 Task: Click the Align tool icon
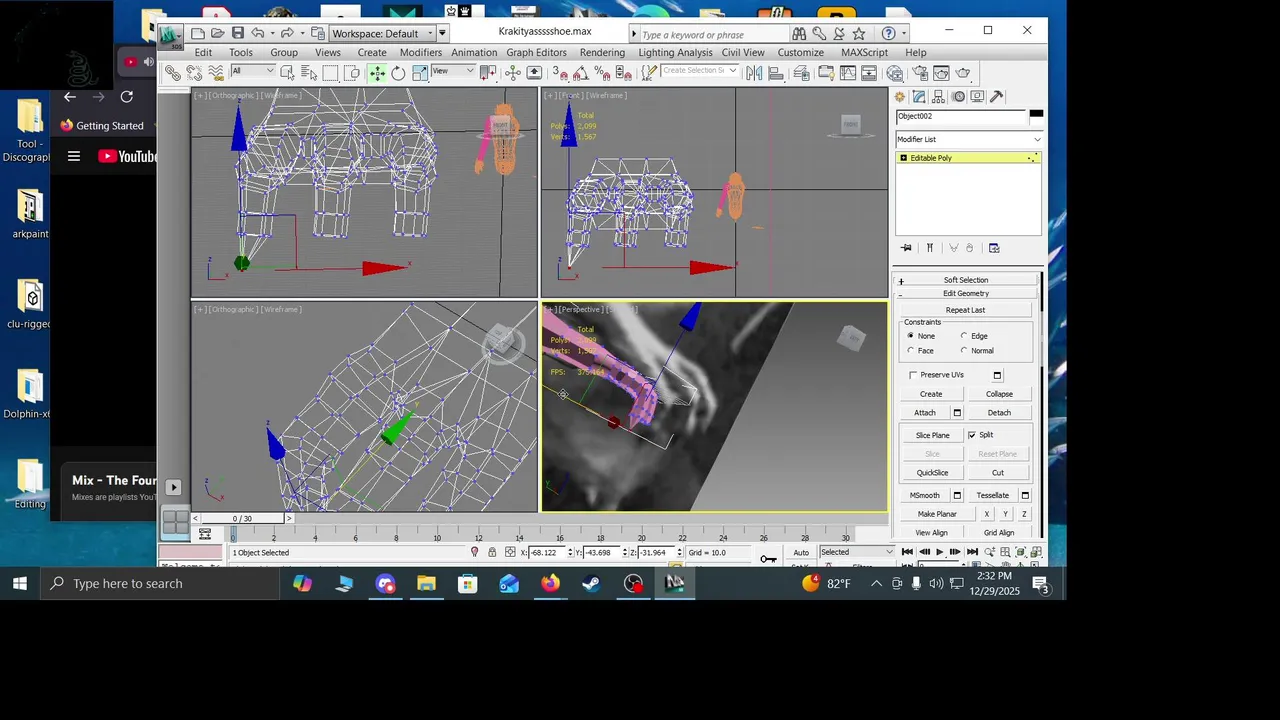(x=777, y=73)
